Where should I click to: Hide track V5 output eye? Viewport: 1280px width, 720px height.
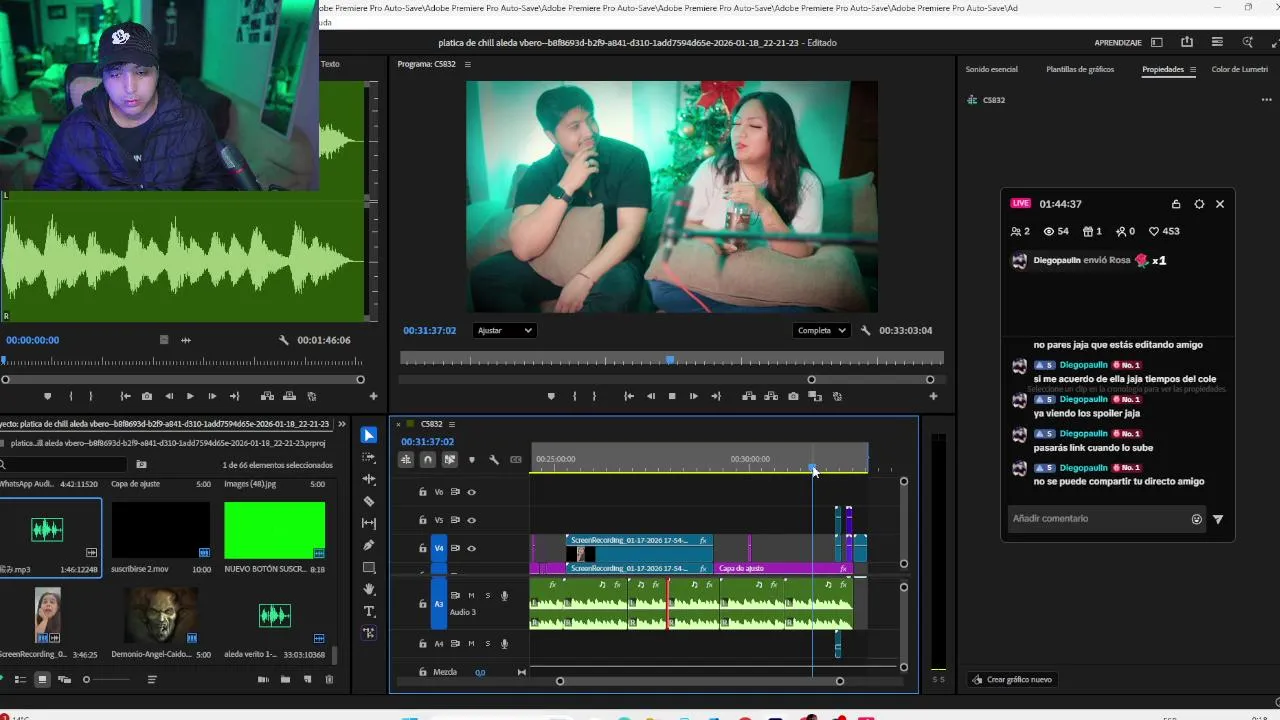pos(472,520)
